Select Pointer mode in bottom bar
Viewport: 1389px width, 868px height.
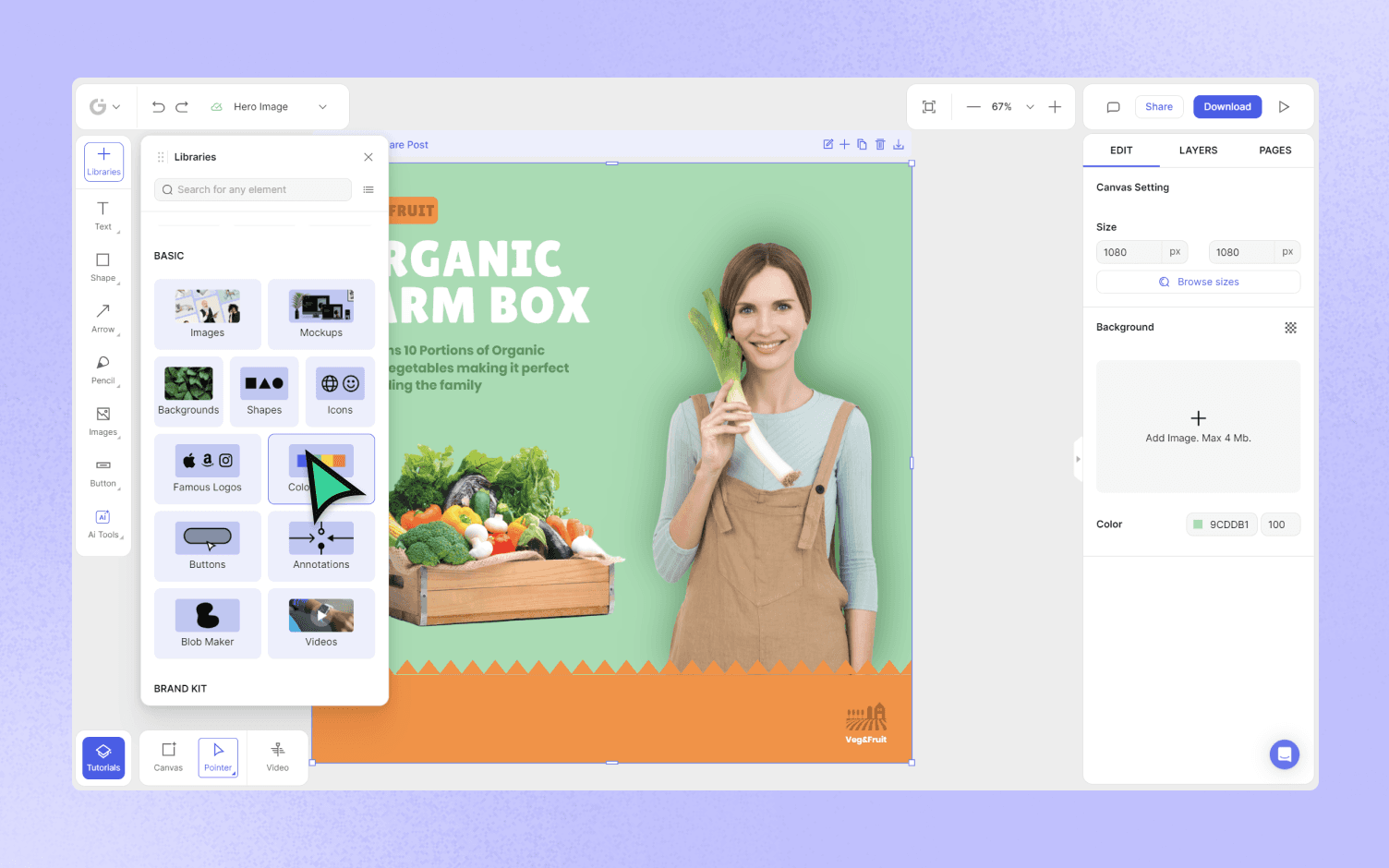pyautogui.click(x=218, y=757)
